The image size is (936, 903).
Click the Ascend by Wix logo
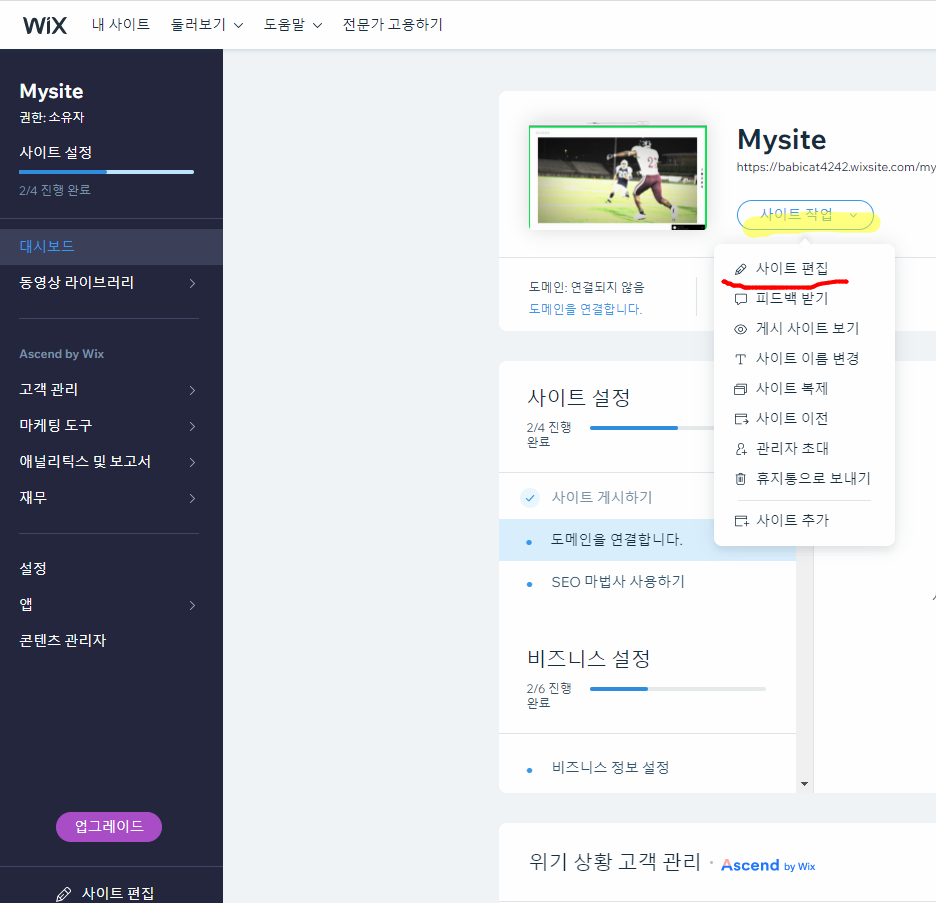pos(768,865)
